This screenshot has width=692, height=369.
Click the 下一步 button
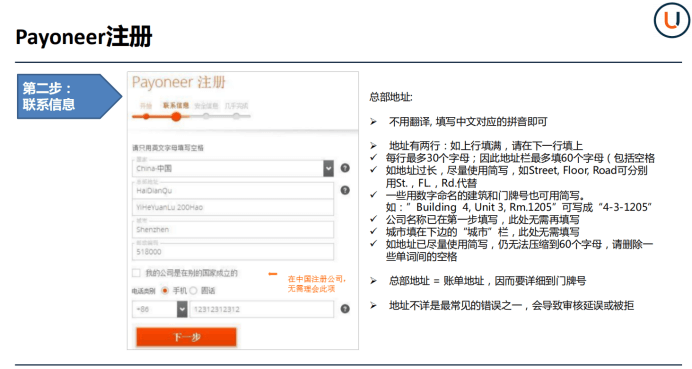(x=186, y=337)
